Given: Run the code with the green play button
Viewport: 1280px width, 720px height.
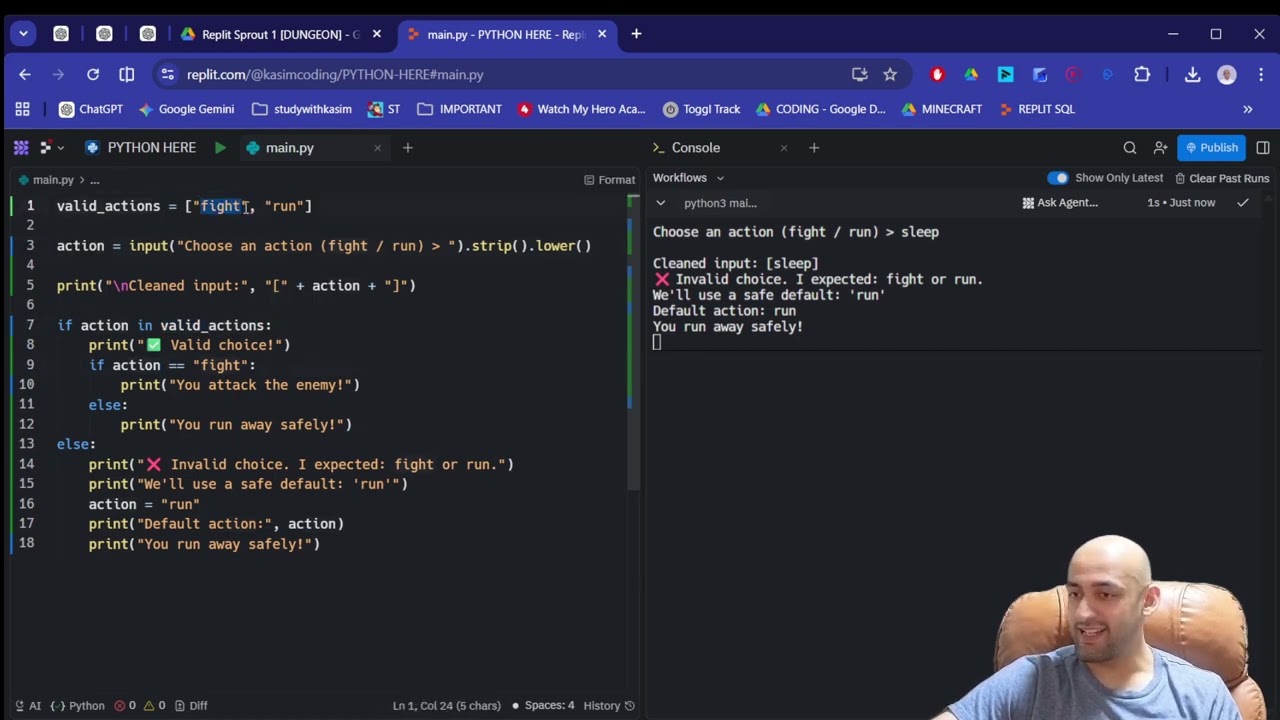Looking at the screenshot, I should click(x=220, y=148).
